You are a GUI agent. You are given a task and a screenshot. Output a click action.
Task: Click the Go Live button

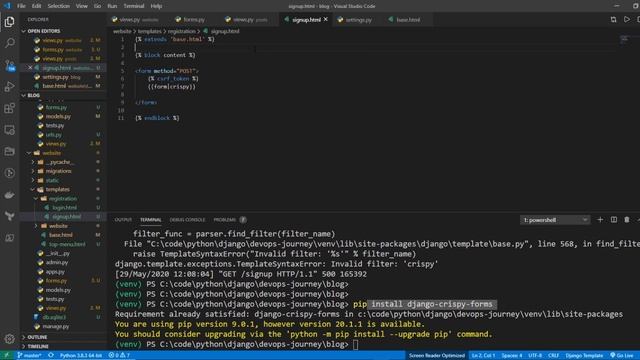coord(622,355)
